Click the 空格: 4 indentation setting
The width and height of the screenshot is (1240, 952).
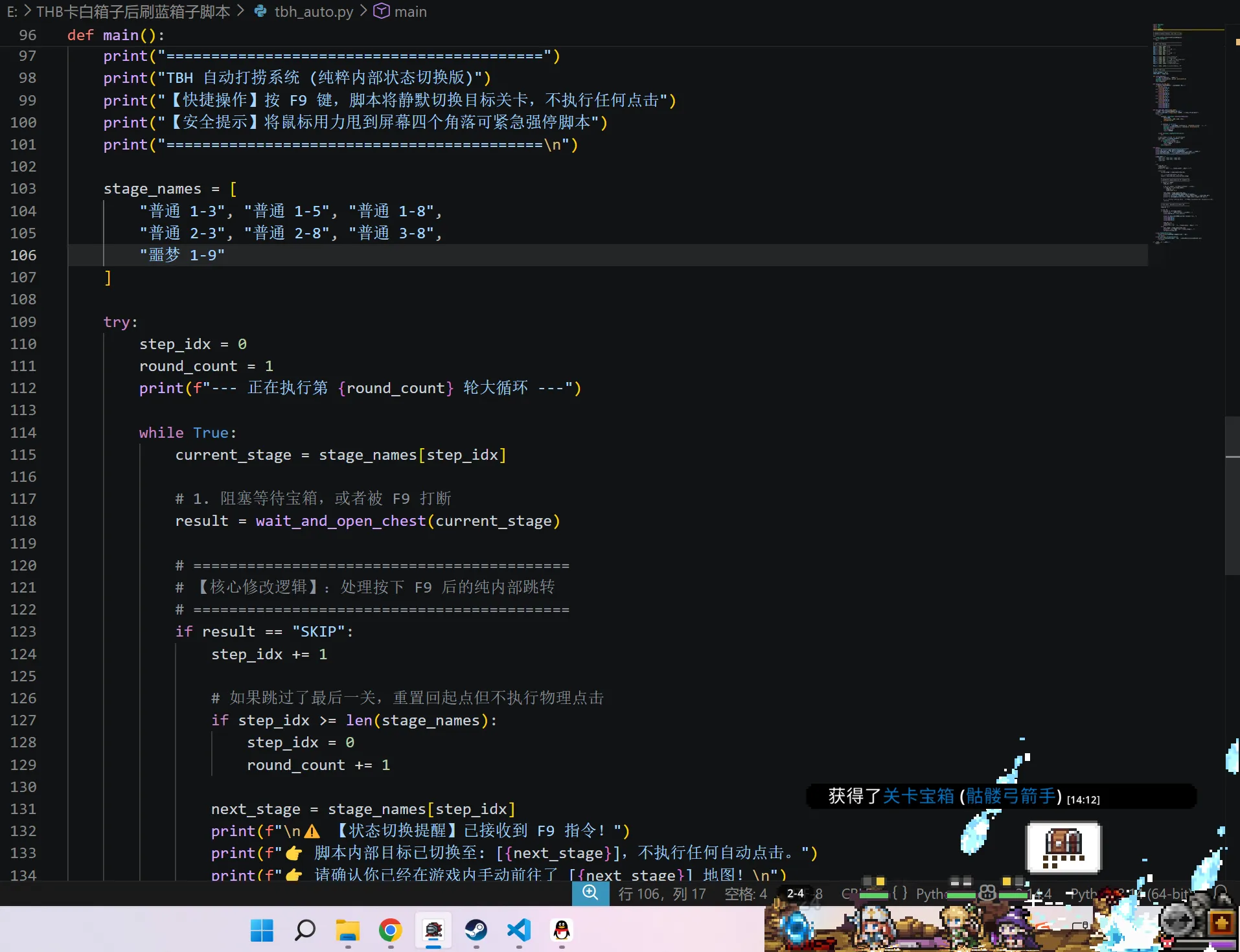[x=745, y=894]
